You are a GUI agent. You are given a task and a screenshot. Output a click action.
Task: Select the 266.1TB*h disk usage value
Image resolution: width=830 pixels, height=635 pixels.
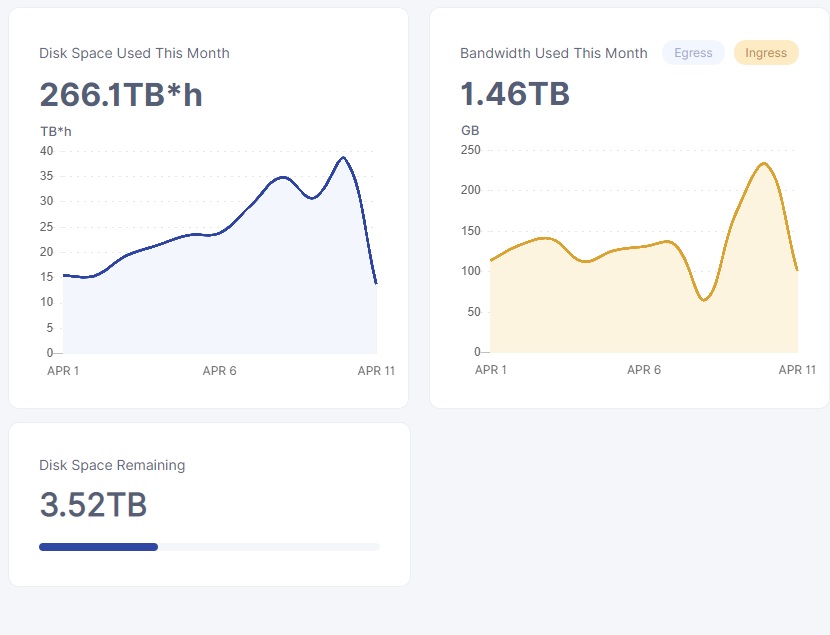coord(121,95)
